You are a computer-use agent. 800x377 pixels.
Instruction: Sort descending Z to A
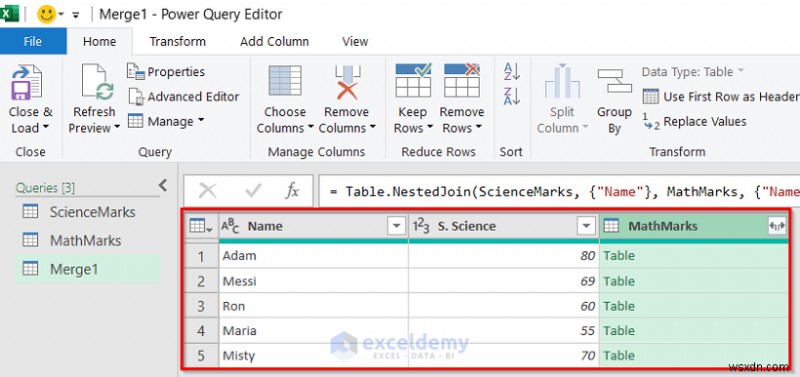pyautogui.click(x=511, y=96)
